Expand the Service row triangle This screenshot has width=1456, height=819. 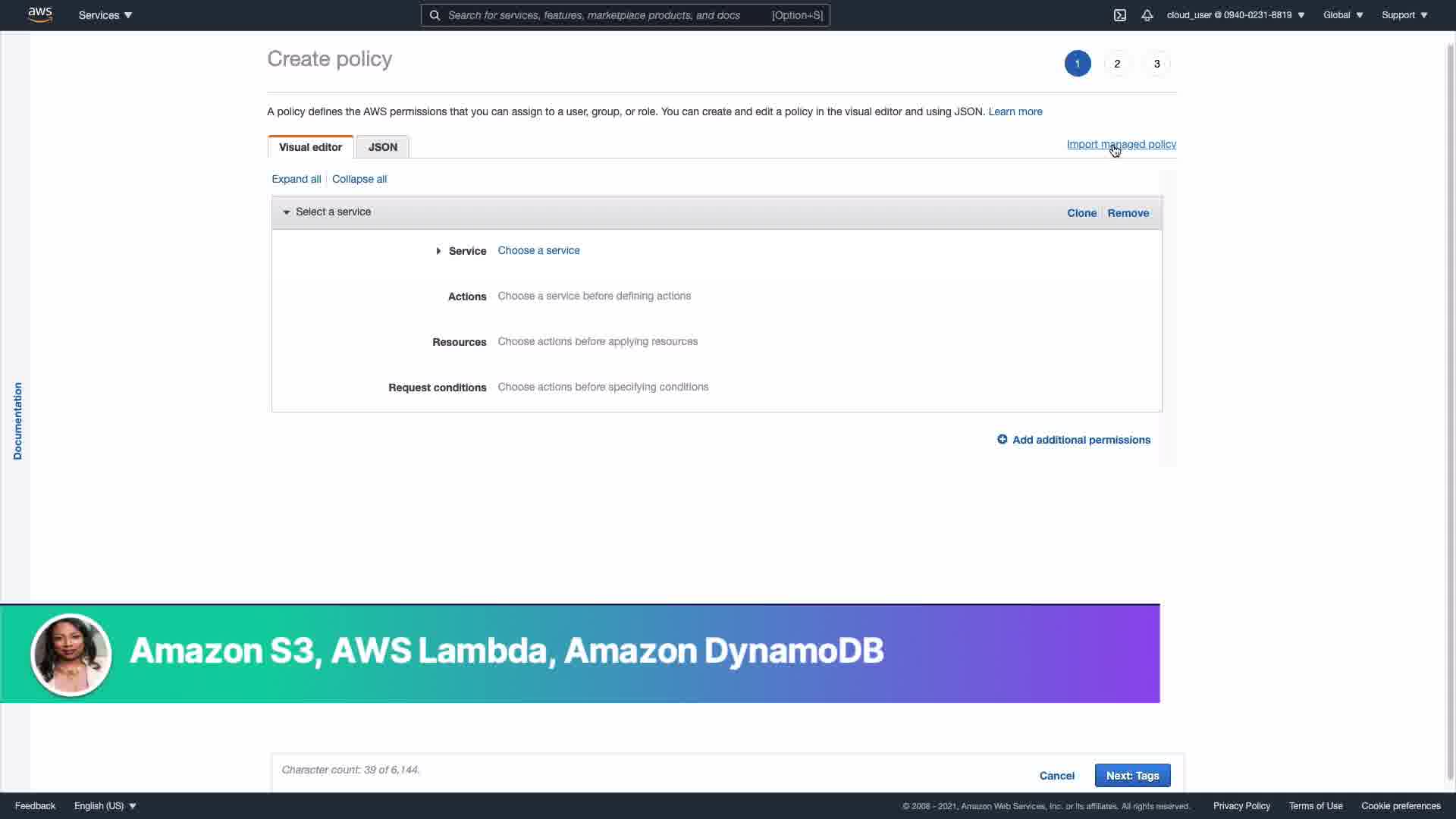click(438, 251)
